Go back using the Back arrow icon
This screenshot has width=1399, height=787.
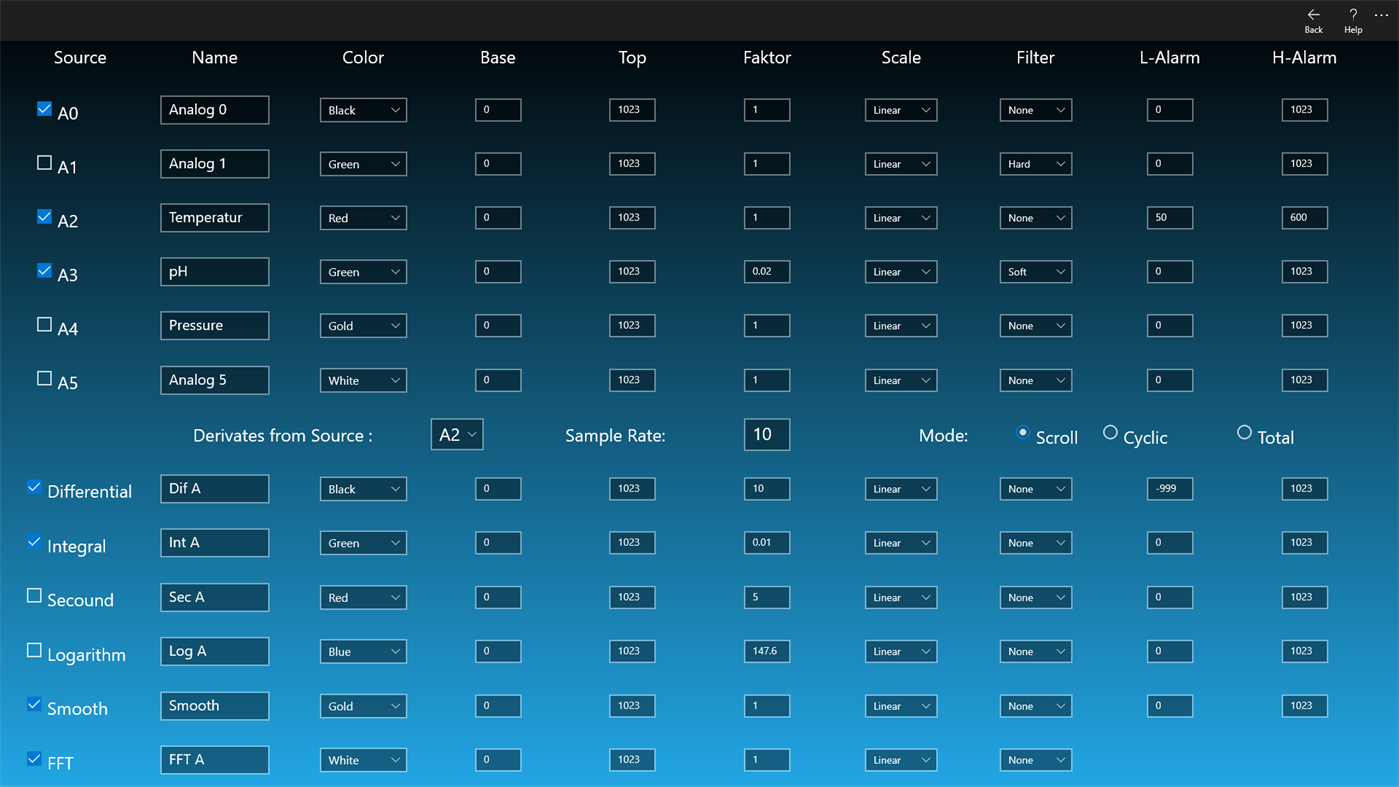[x=1313, y=15]
